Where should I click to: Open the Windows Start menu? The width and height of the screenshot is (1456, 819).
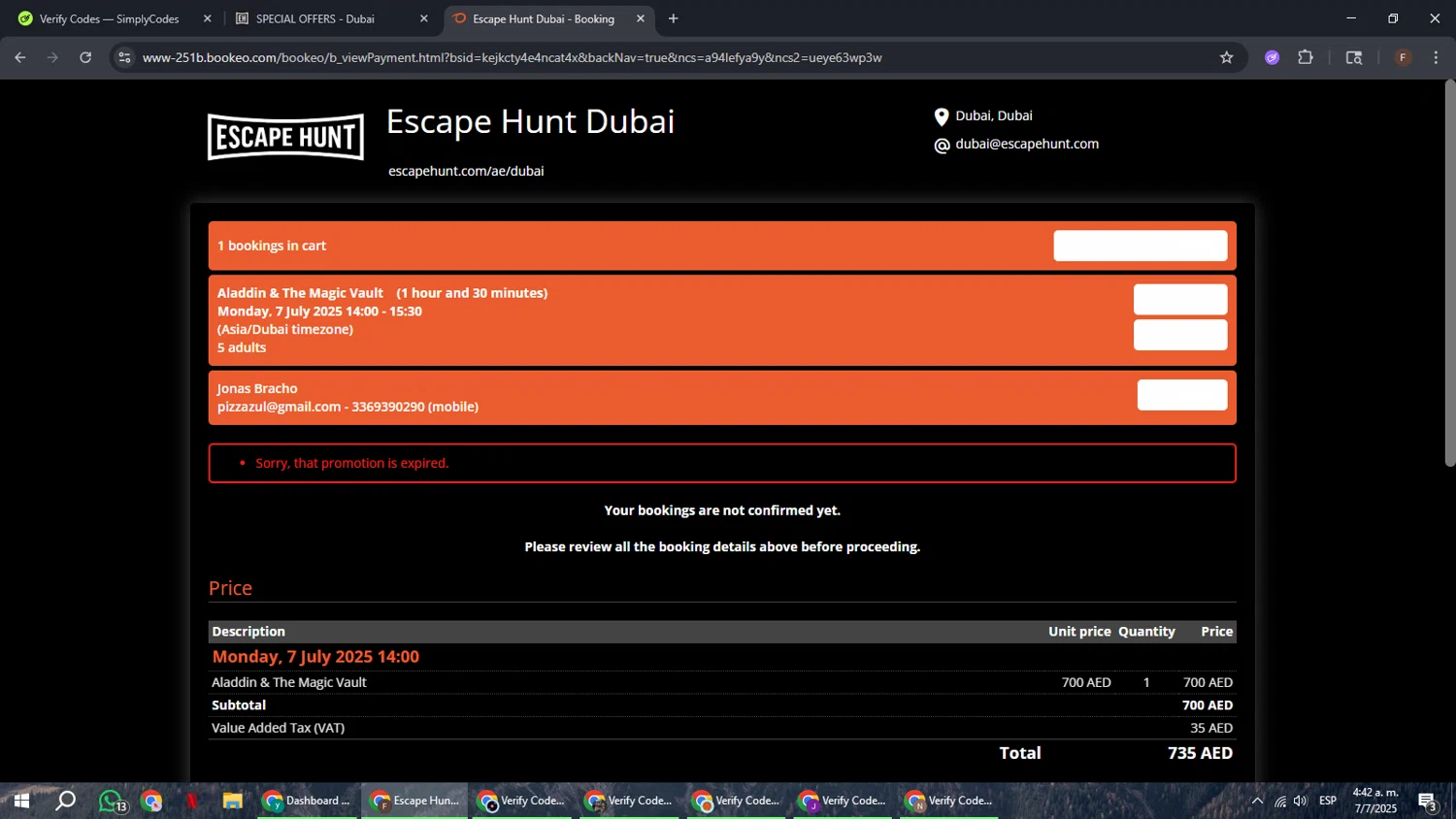point(21,801)
